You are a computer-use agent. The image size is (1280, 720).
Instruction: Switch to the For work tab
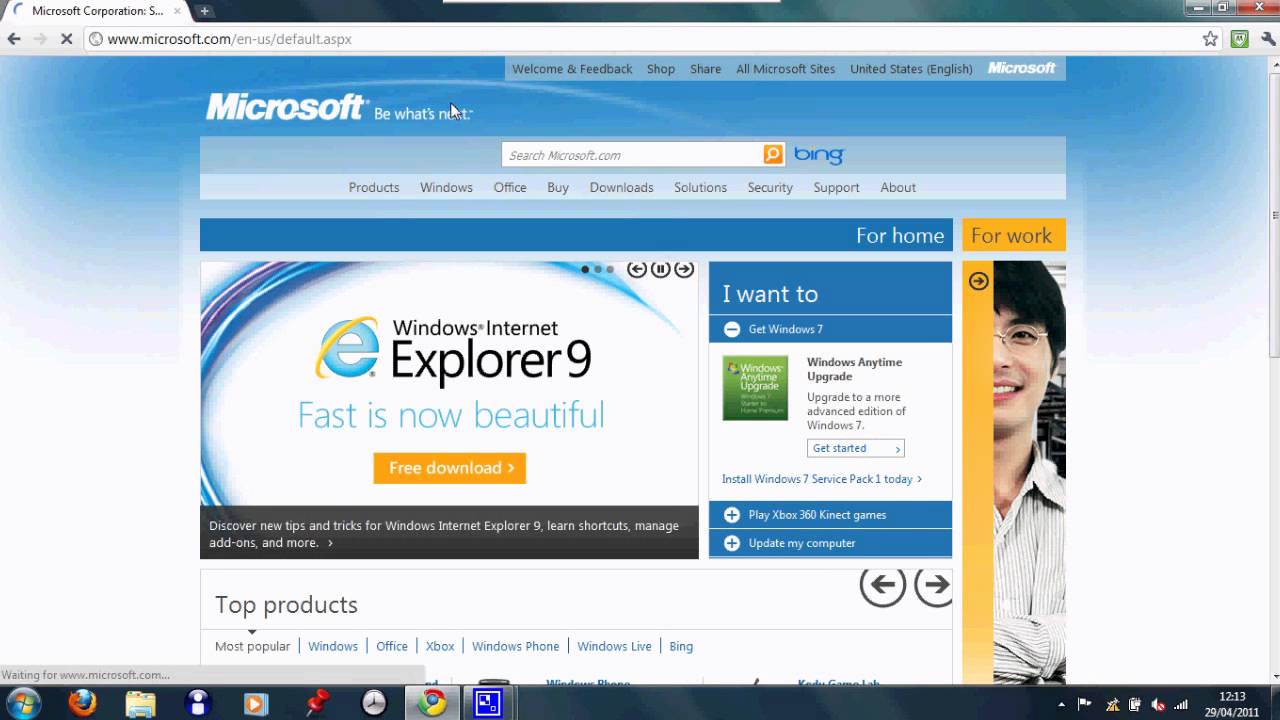click(1014, 235)
